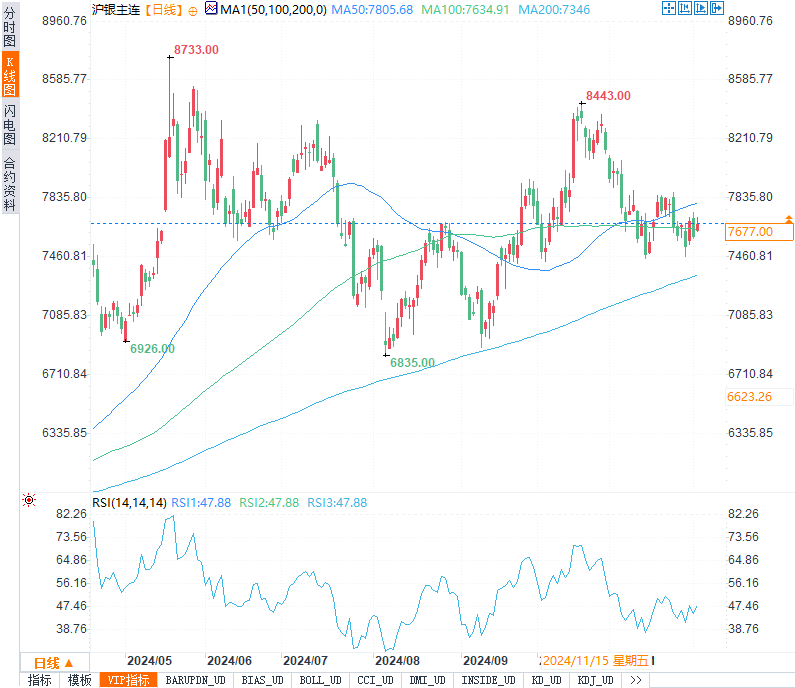This screenshot has width=795, height=688.
Task: Click the up arrow icon in top-right toolbar
Action: point(716,9)
